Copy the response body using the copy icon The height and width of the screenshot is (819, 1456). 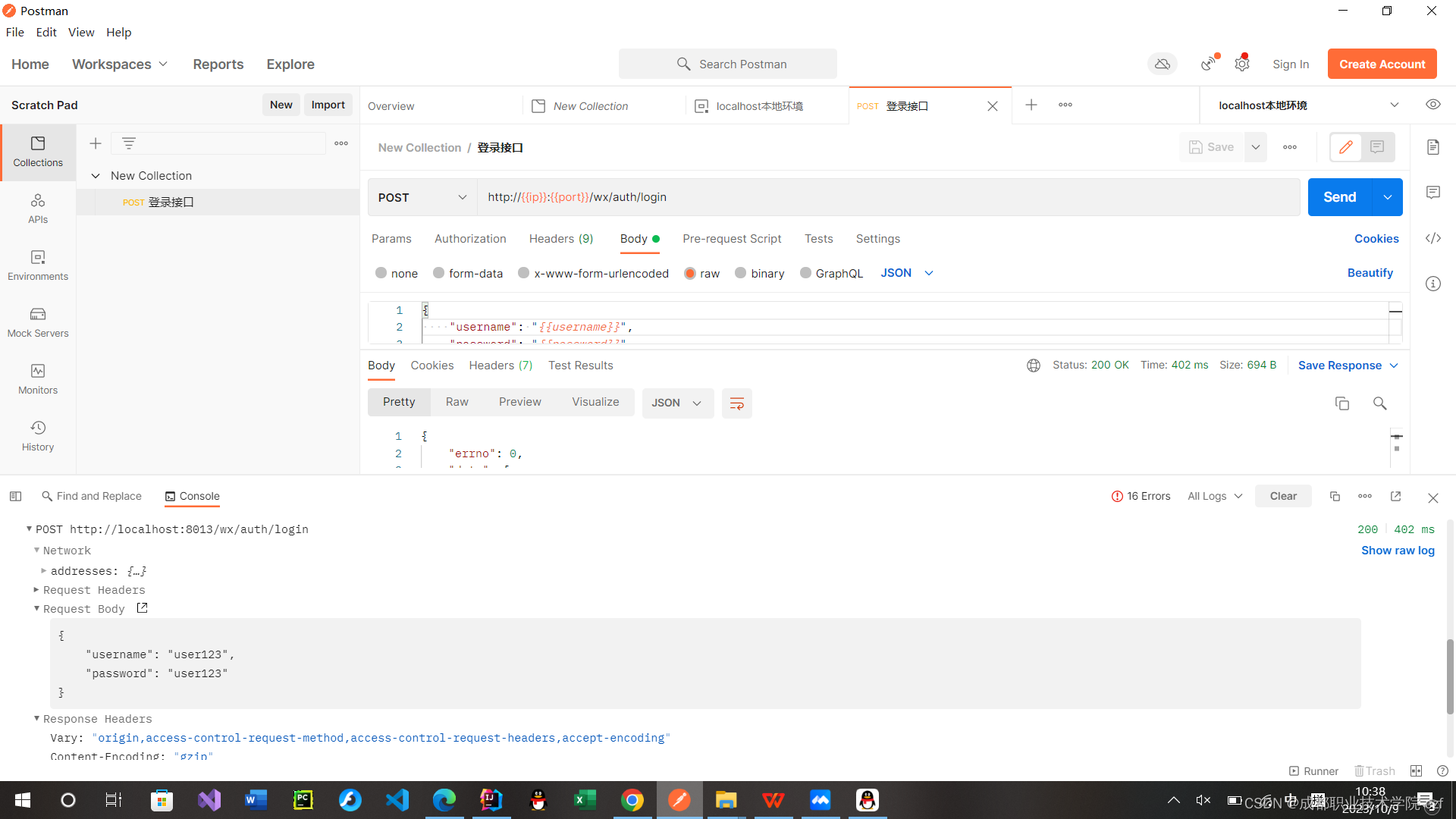click(1341, 403)
